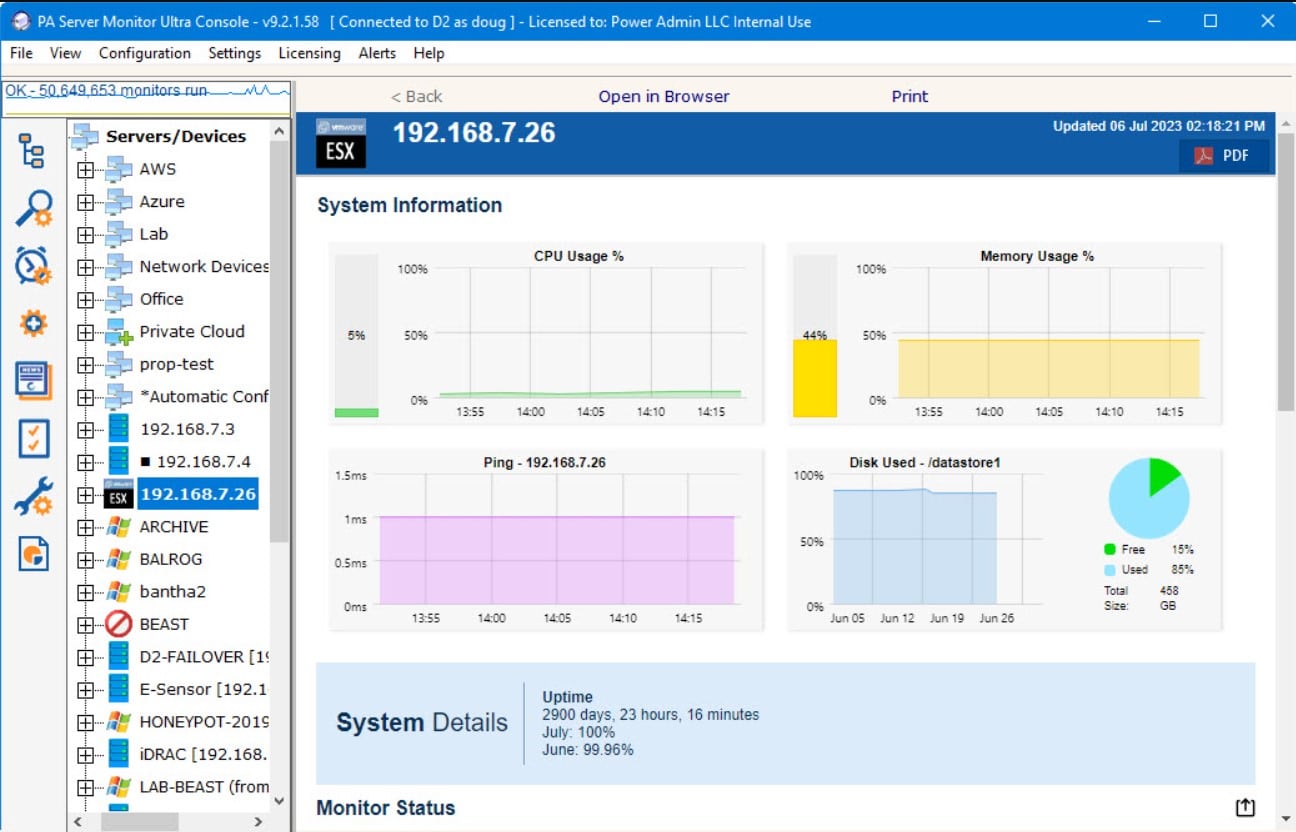Open the wrench and gear tools icon
Image resolution: width=1296 pixels, height=832 pixels.
33,496
